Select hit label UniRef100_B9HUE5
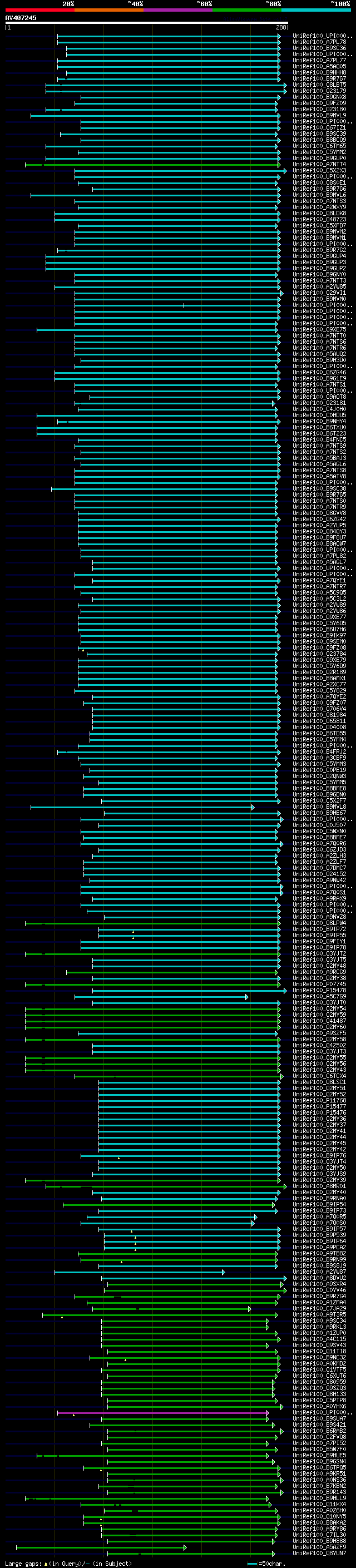Viewport: 356px width, 1568px height. pyautogui.click(x=319, y=1456)
